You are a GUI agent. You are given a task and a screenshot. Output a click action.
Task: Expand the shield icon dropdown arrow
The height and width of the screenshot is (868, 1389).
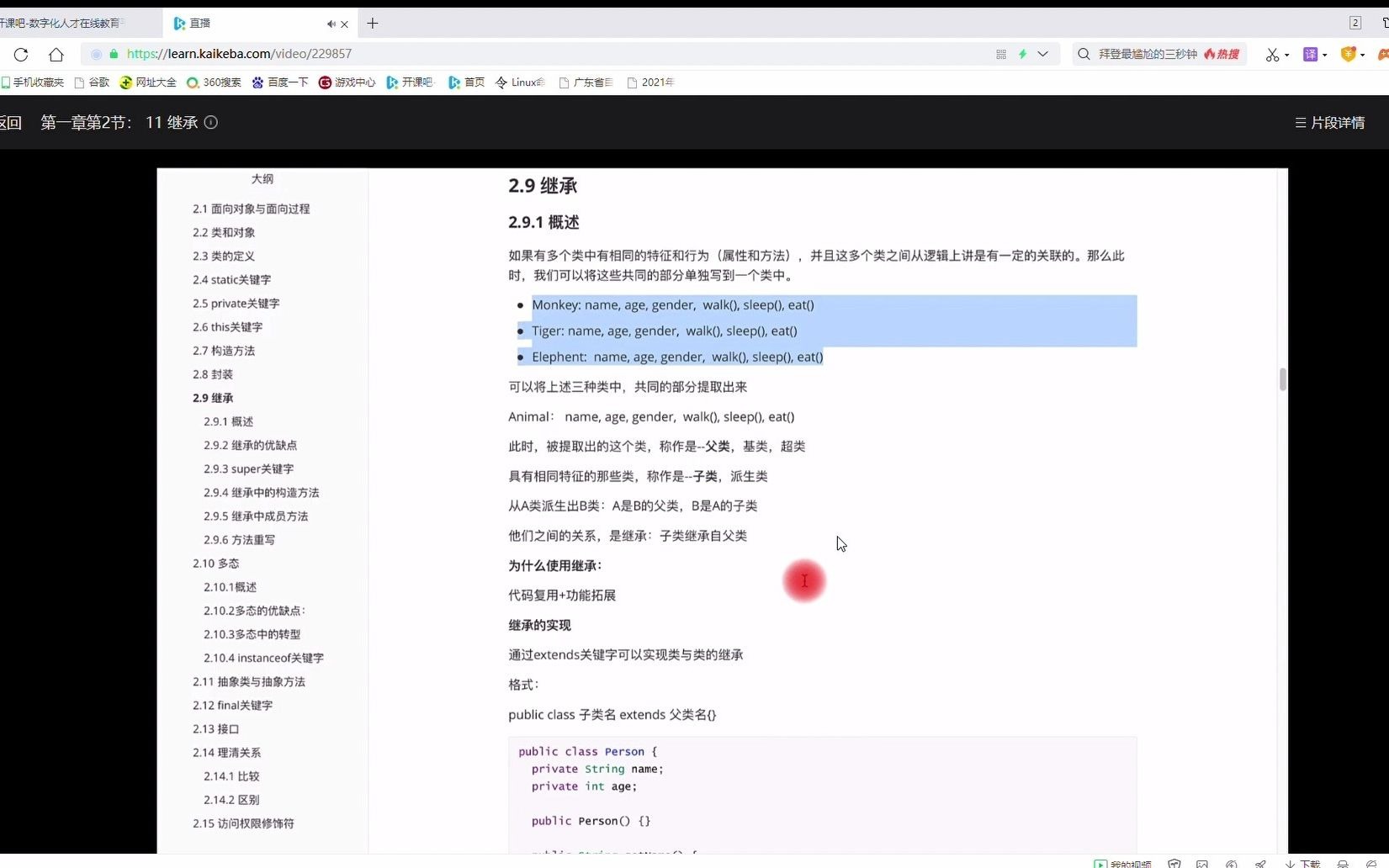(x=1362, y=56)
